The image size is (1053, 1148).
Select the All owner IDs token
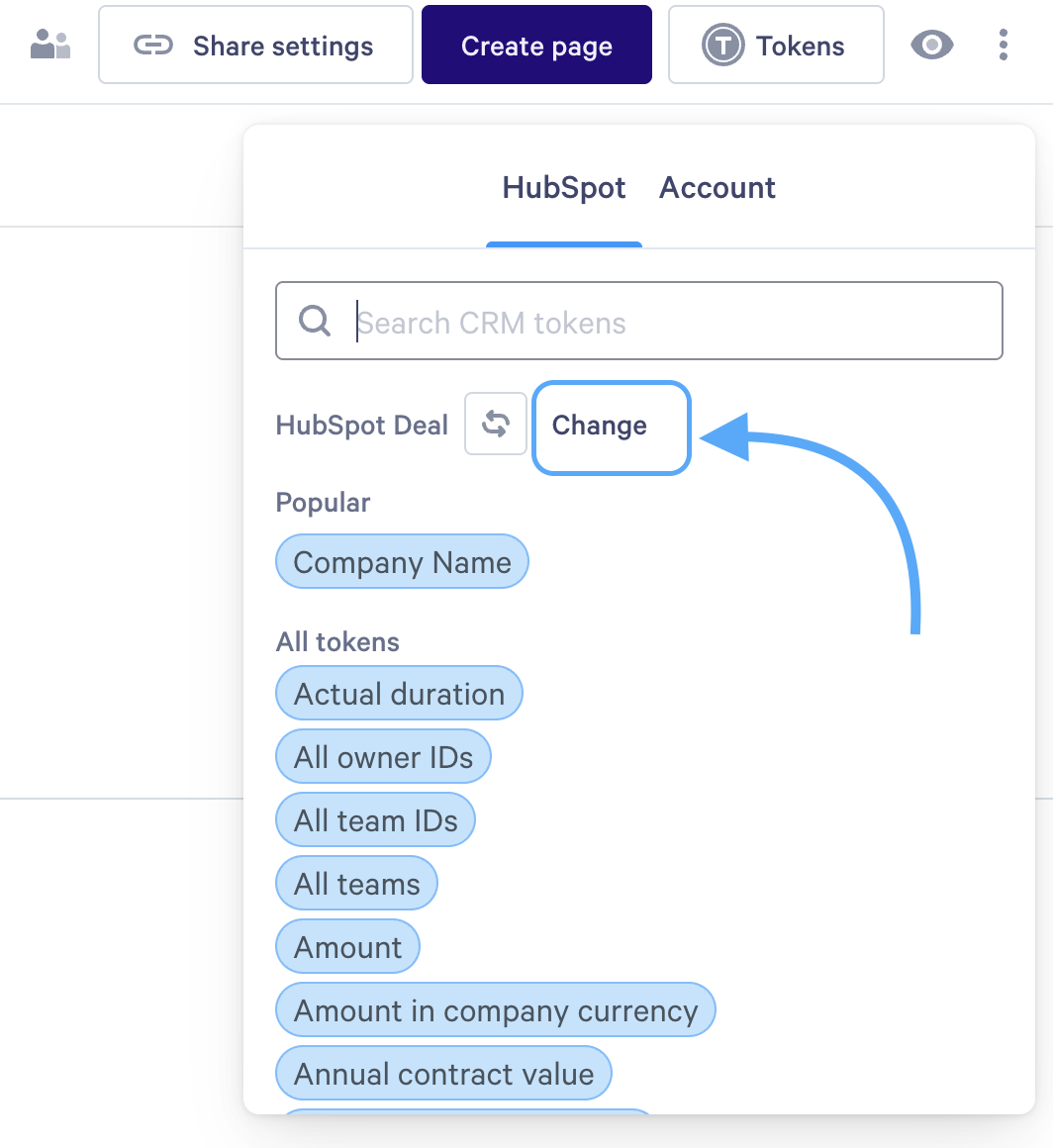[x=383, y=757]
